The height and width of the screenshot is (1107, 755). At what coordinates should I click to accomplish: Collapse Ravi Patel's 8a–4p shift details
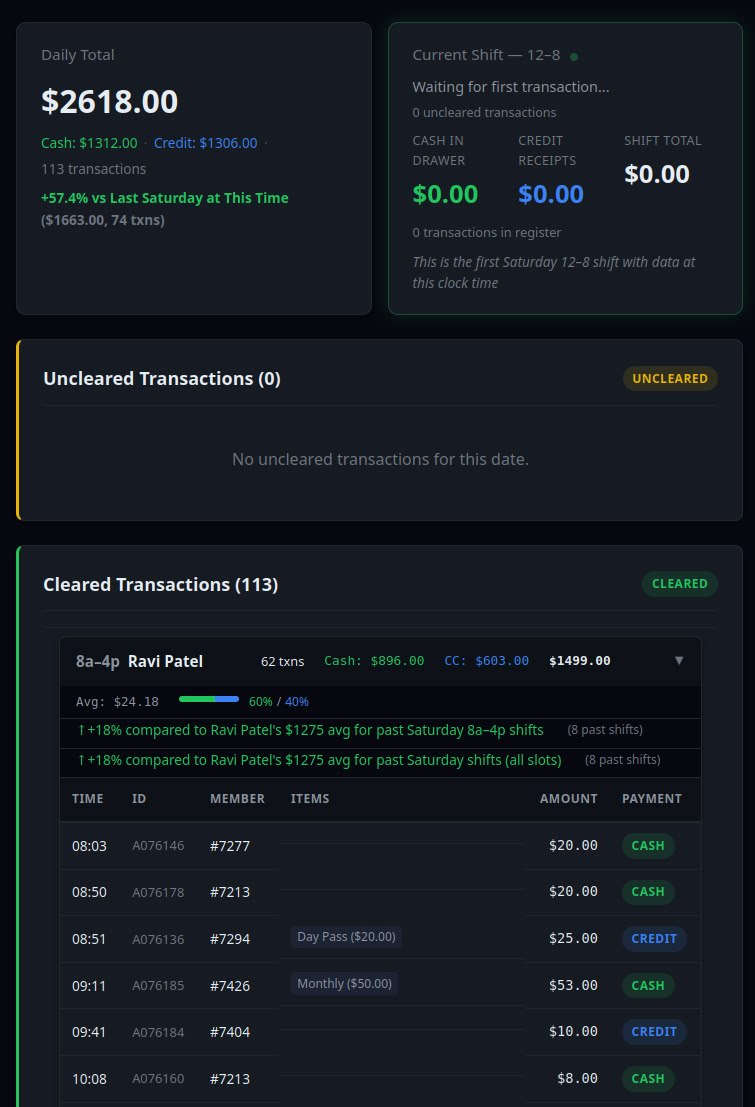click(679, 660)
